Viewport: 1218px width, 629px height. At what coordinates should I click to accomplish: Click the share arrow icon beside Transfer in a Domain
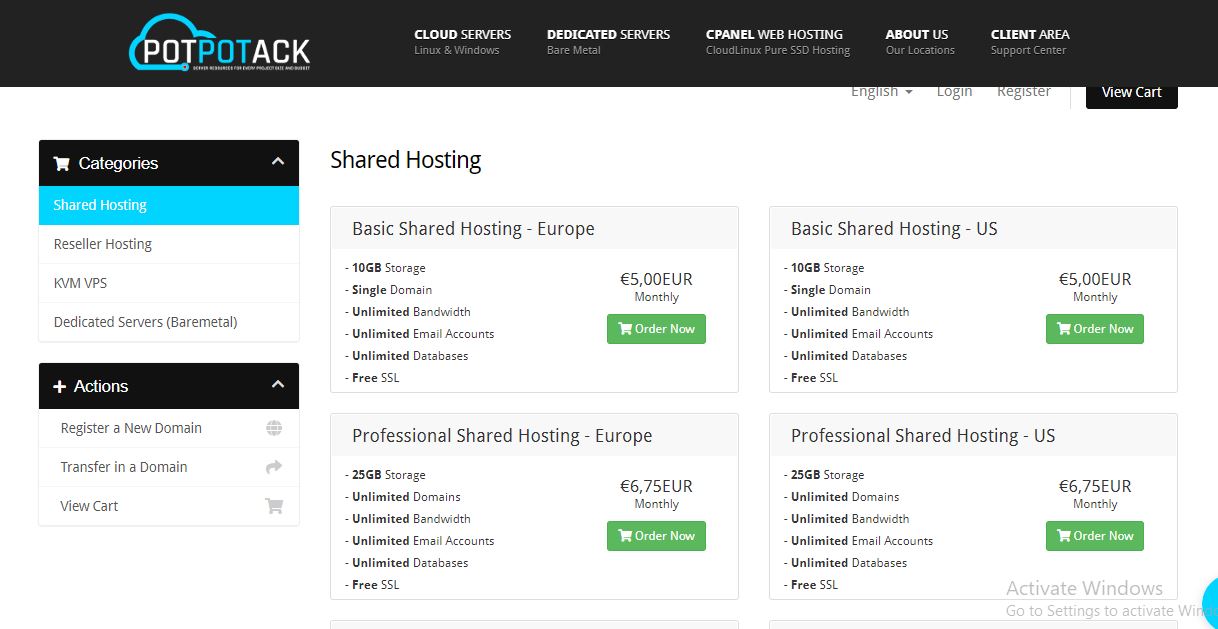[x=274, y=467]
